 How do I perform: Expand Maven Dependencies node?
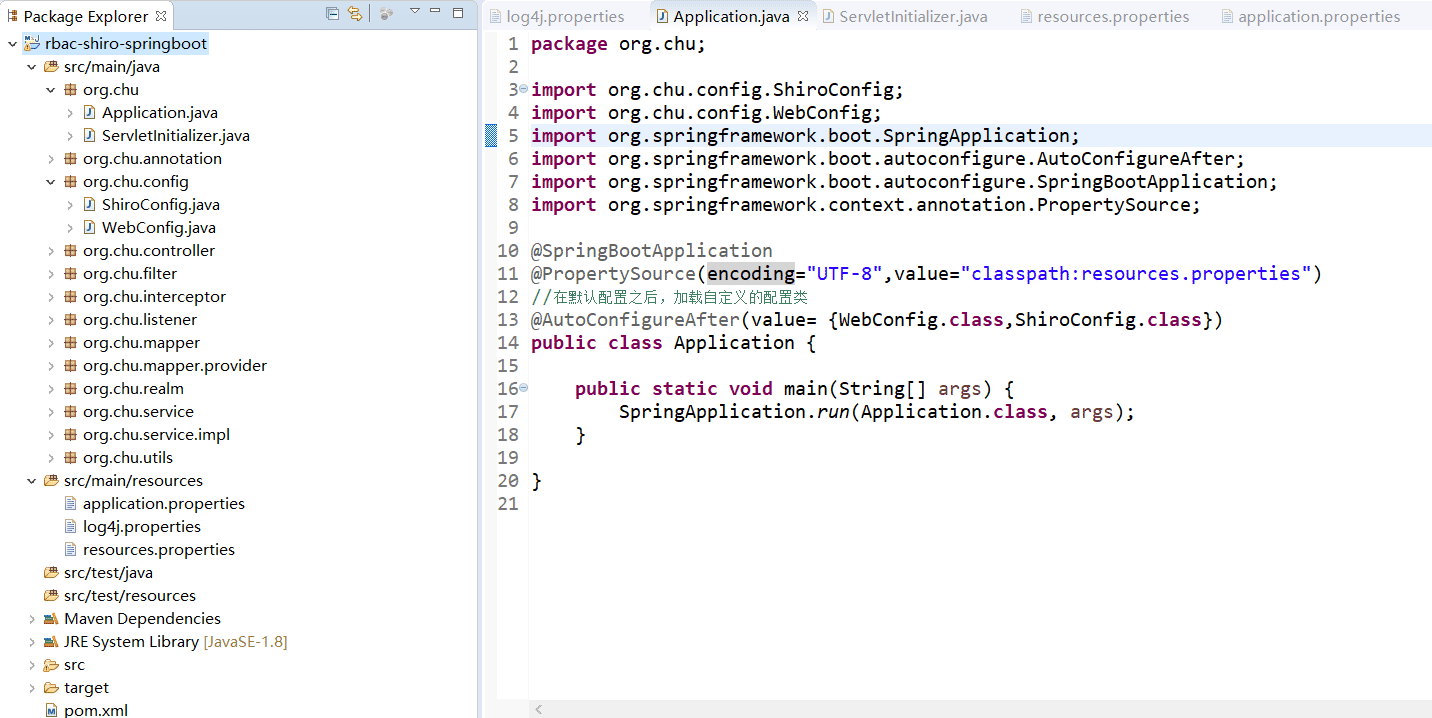[x=31, y=619]
